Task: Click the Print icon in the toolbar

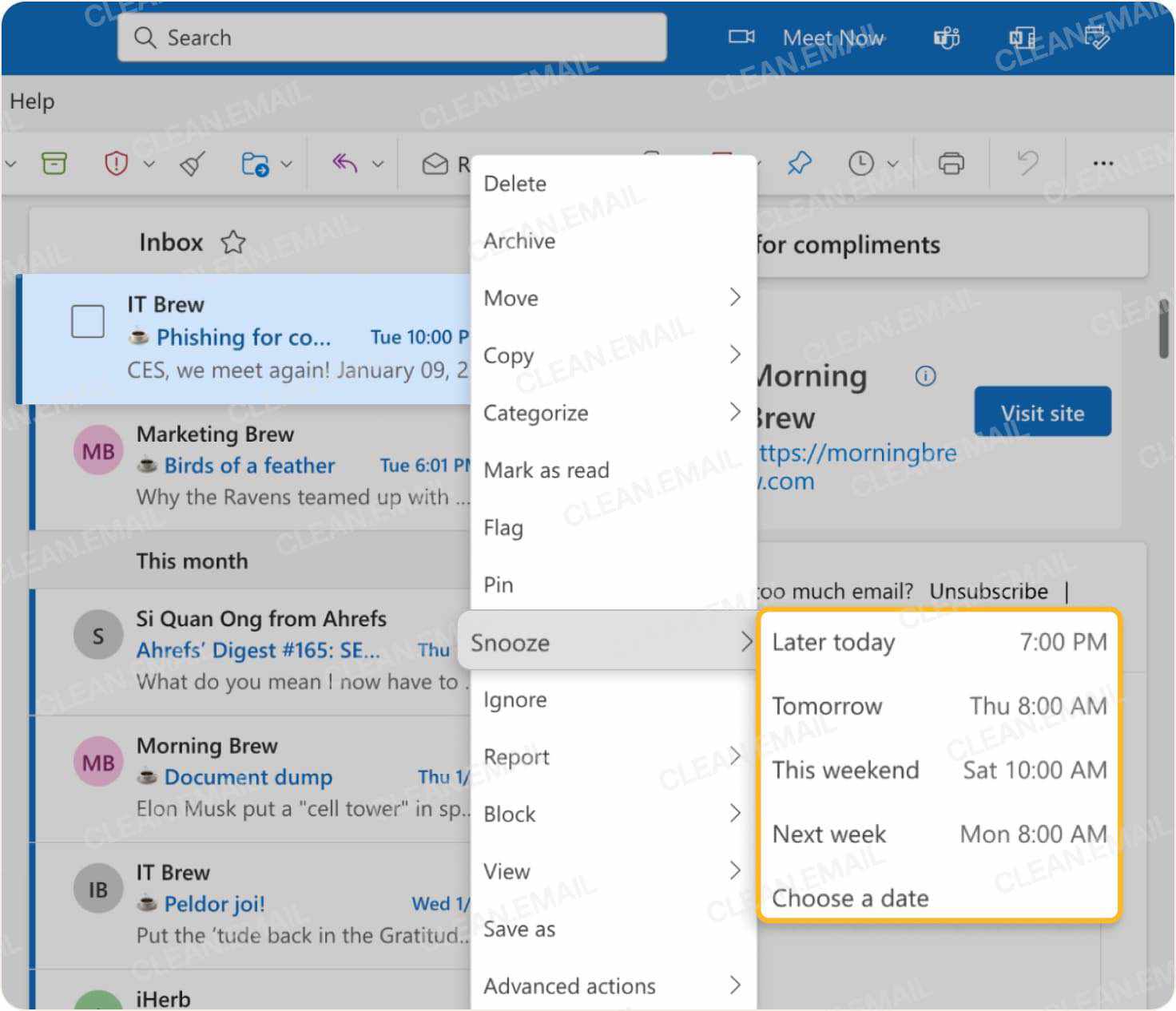Action: point(950,163)
